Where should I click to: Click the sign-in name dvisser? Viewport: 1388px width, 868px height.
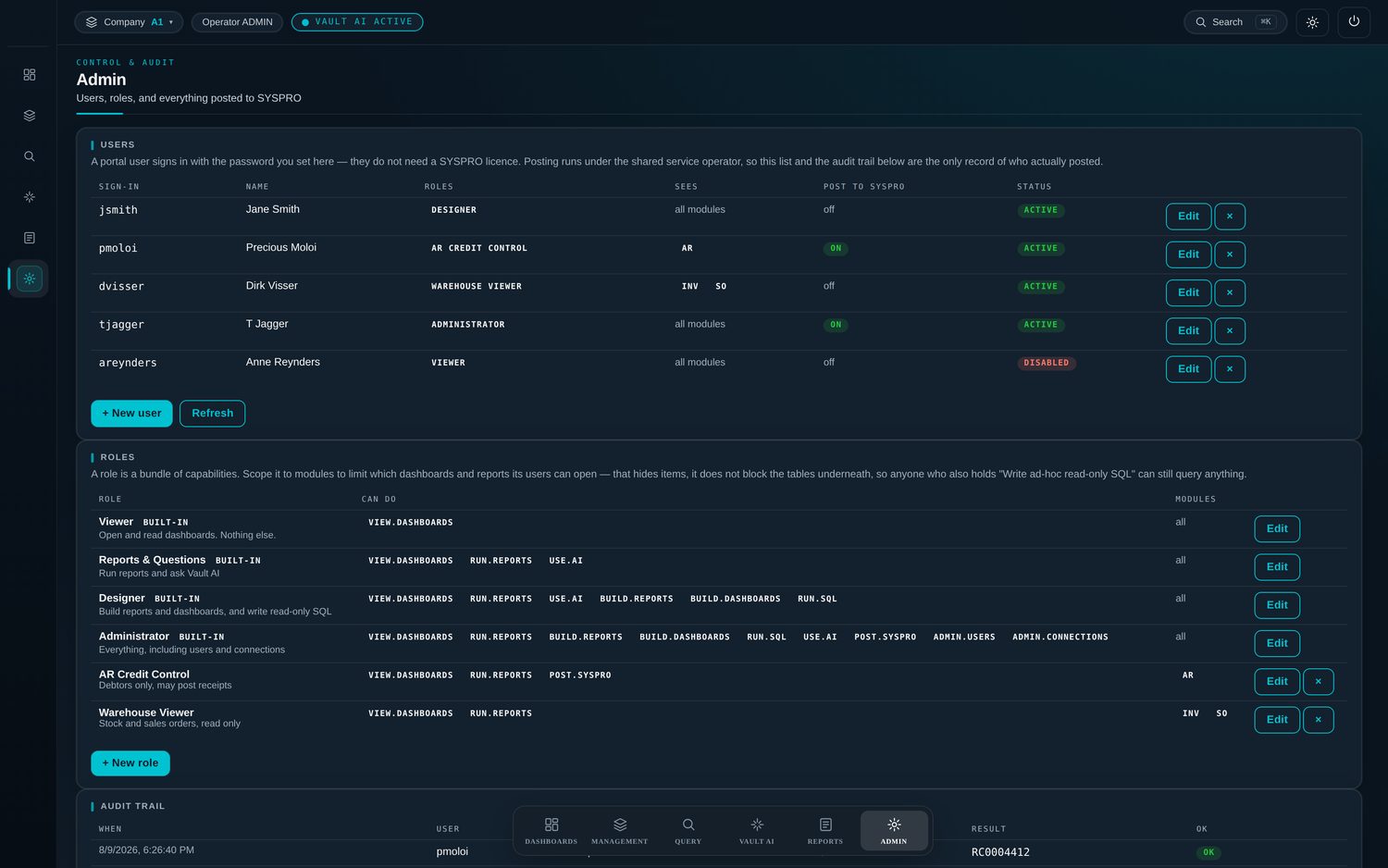coord(121,287)
